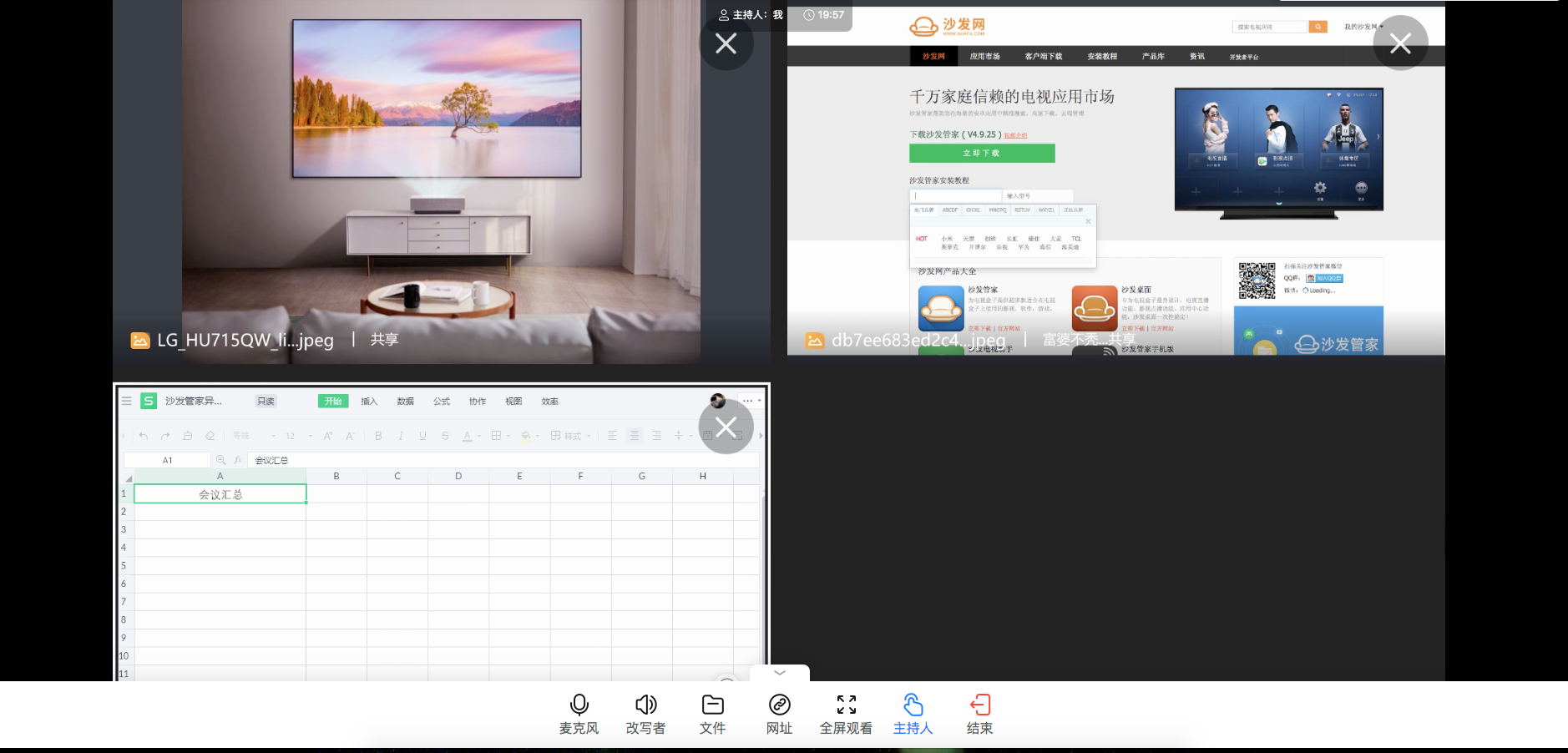This screenshot has height=753, width=1568.
Task: Click 应用市场 in the 沙发网 navbar
Action: click(984, 56)
